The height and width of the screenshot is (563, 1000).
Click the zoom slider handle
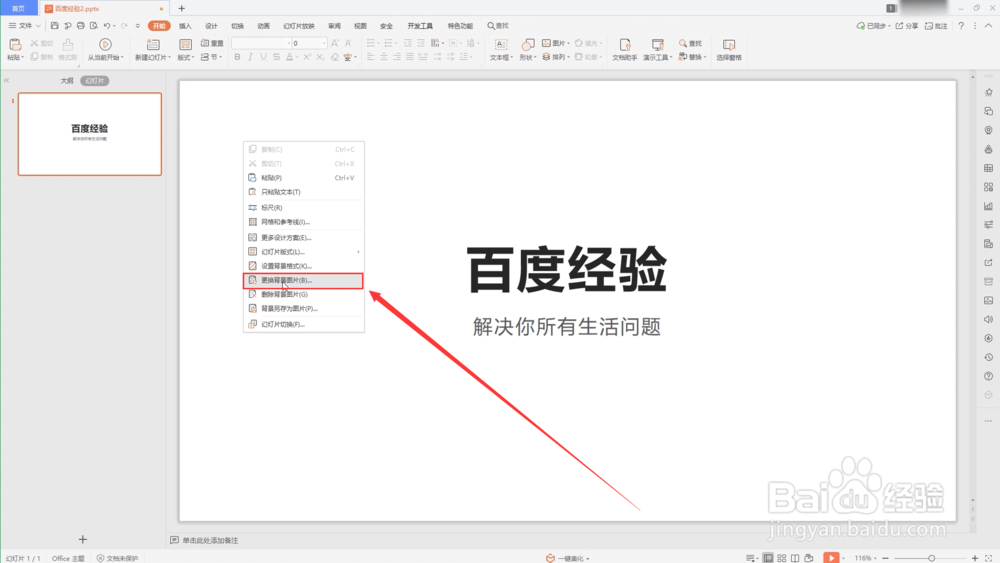pos(931,558)
